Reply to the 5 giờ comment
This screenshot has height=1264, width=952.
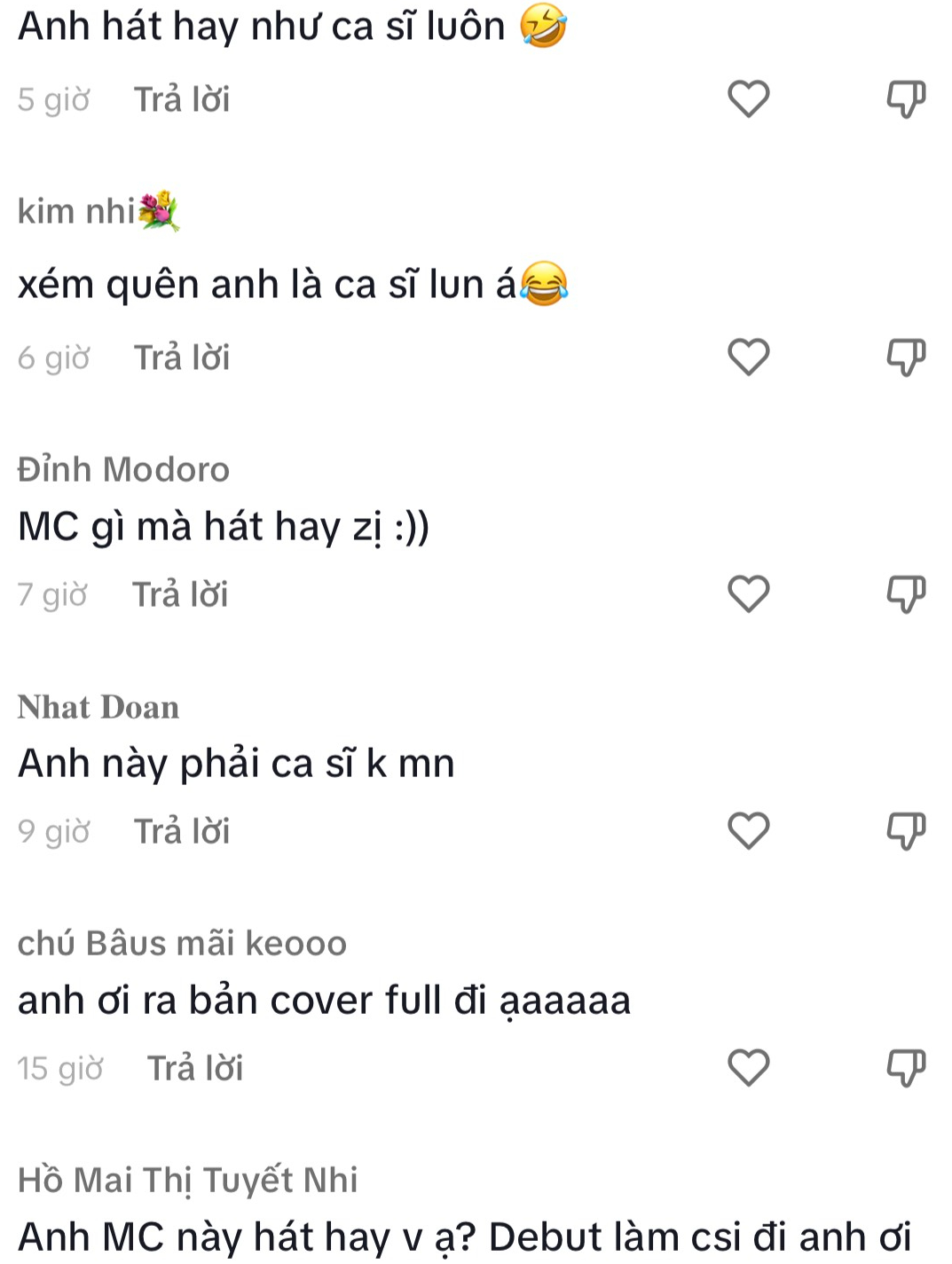click(x=182, y=99)
